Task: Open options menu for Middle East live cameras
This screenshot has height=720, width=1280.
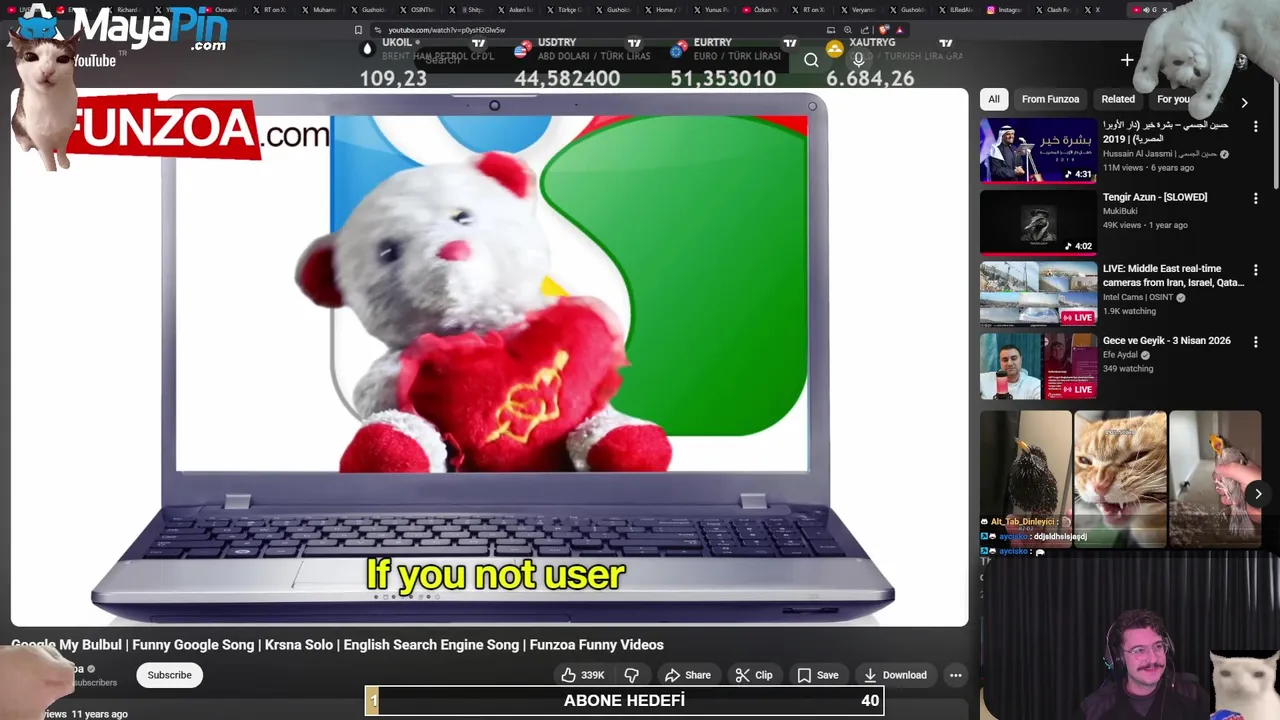Action: (x=1255, y=271)
